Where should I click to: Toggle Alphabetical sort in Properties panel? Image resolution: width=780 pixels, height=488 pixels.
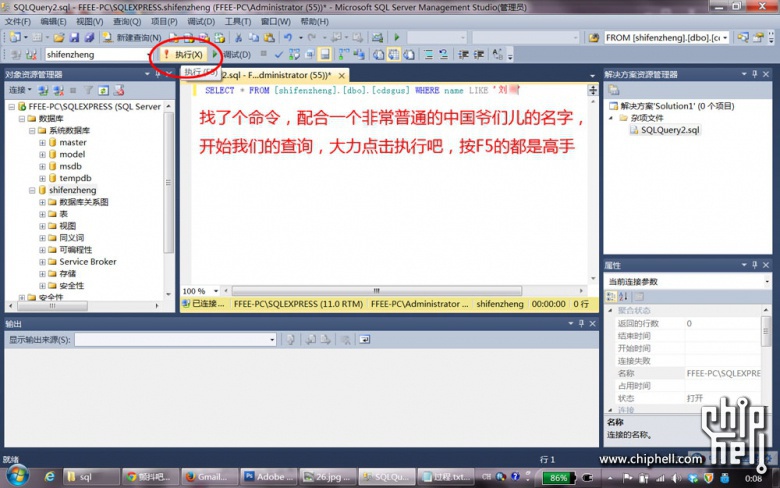coord(623,296)
